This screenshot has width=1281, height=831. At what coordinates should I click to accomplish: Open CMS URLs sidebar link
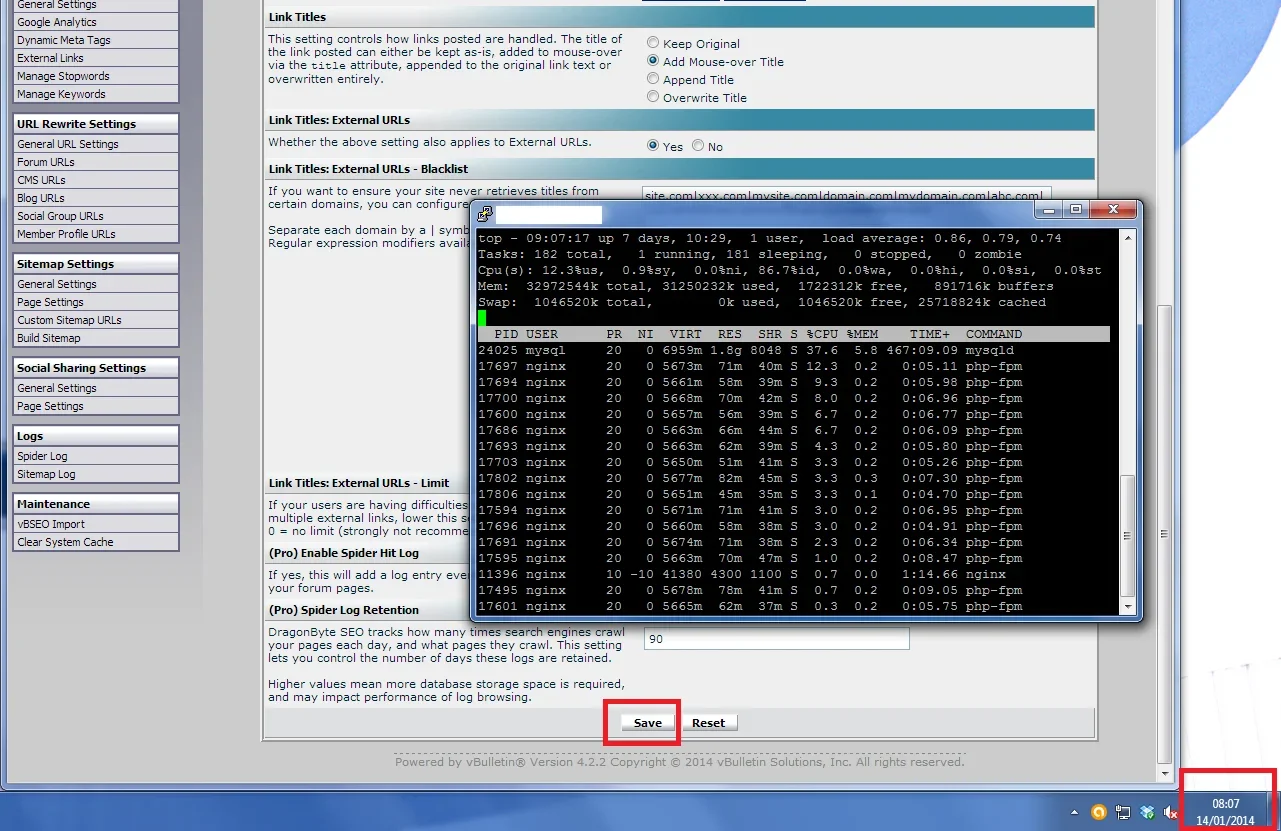(41, 180)
